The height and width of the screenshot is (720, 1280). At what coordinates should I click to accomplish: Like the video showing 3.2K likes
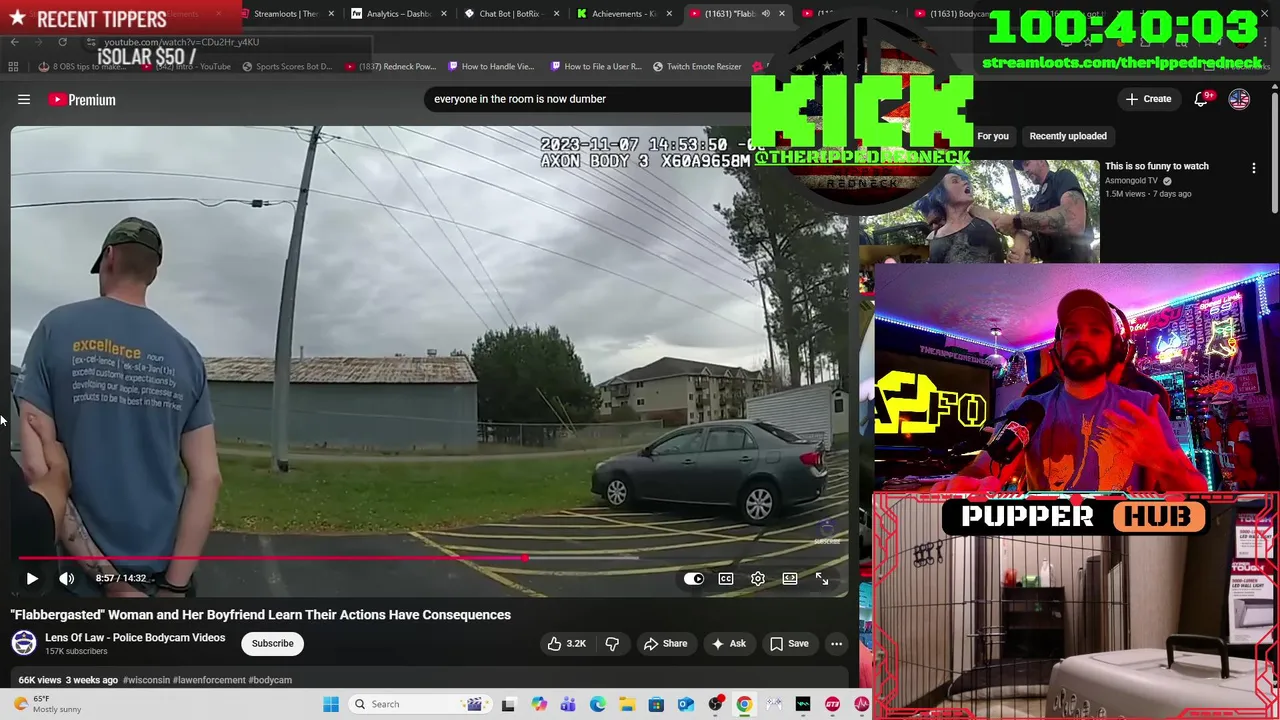[566, 643]
